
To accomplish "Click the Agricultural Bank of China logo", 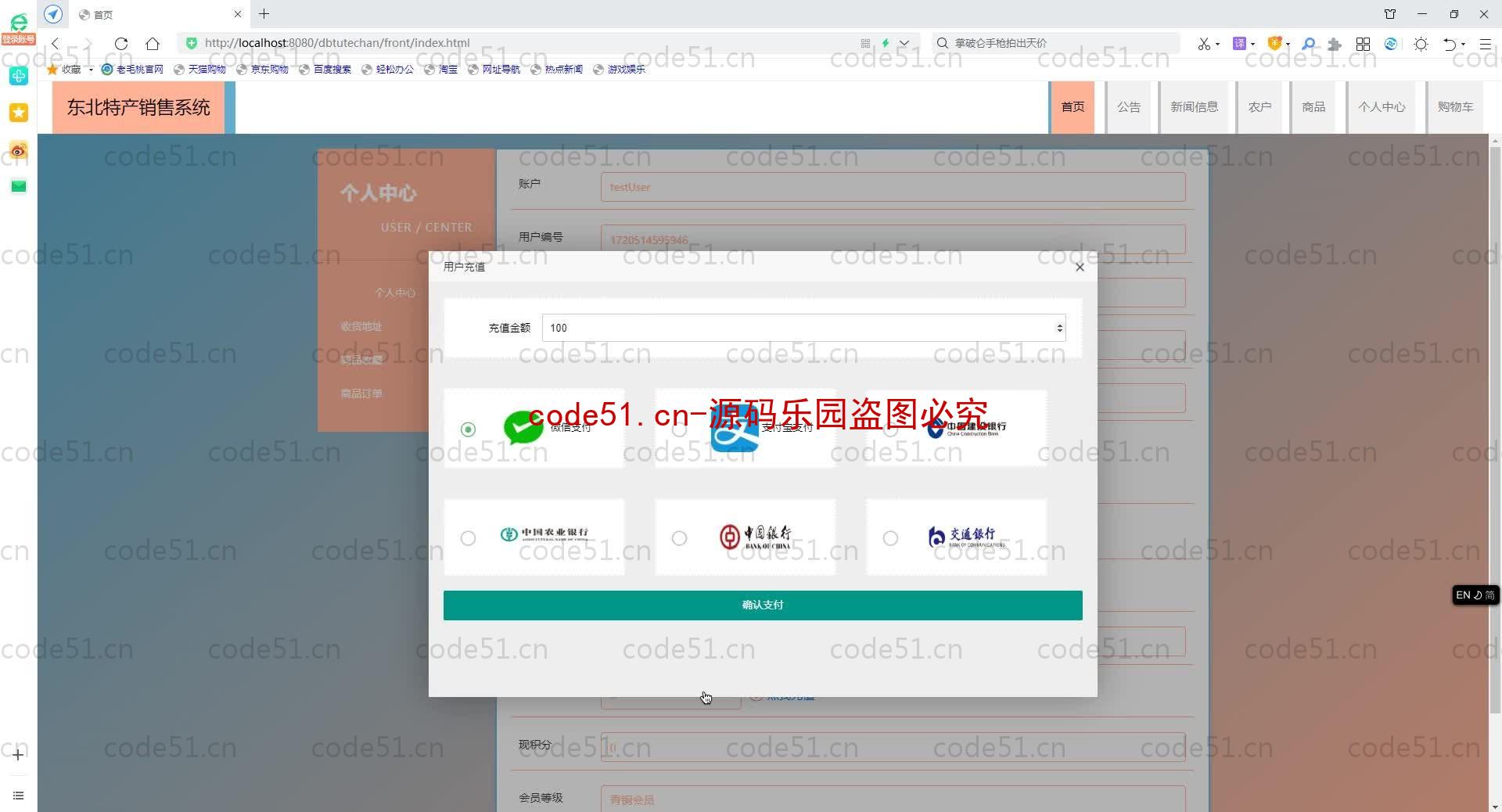I will pos(544,534).
